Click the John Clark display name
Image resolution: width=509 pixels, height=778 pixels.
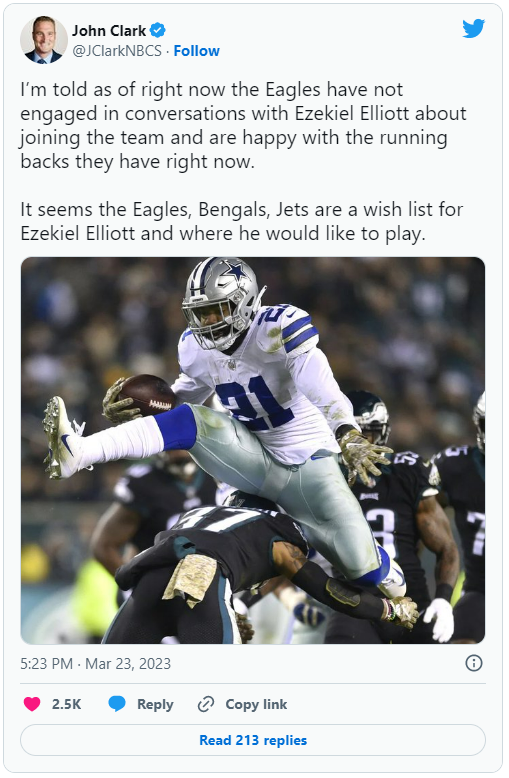109,31
